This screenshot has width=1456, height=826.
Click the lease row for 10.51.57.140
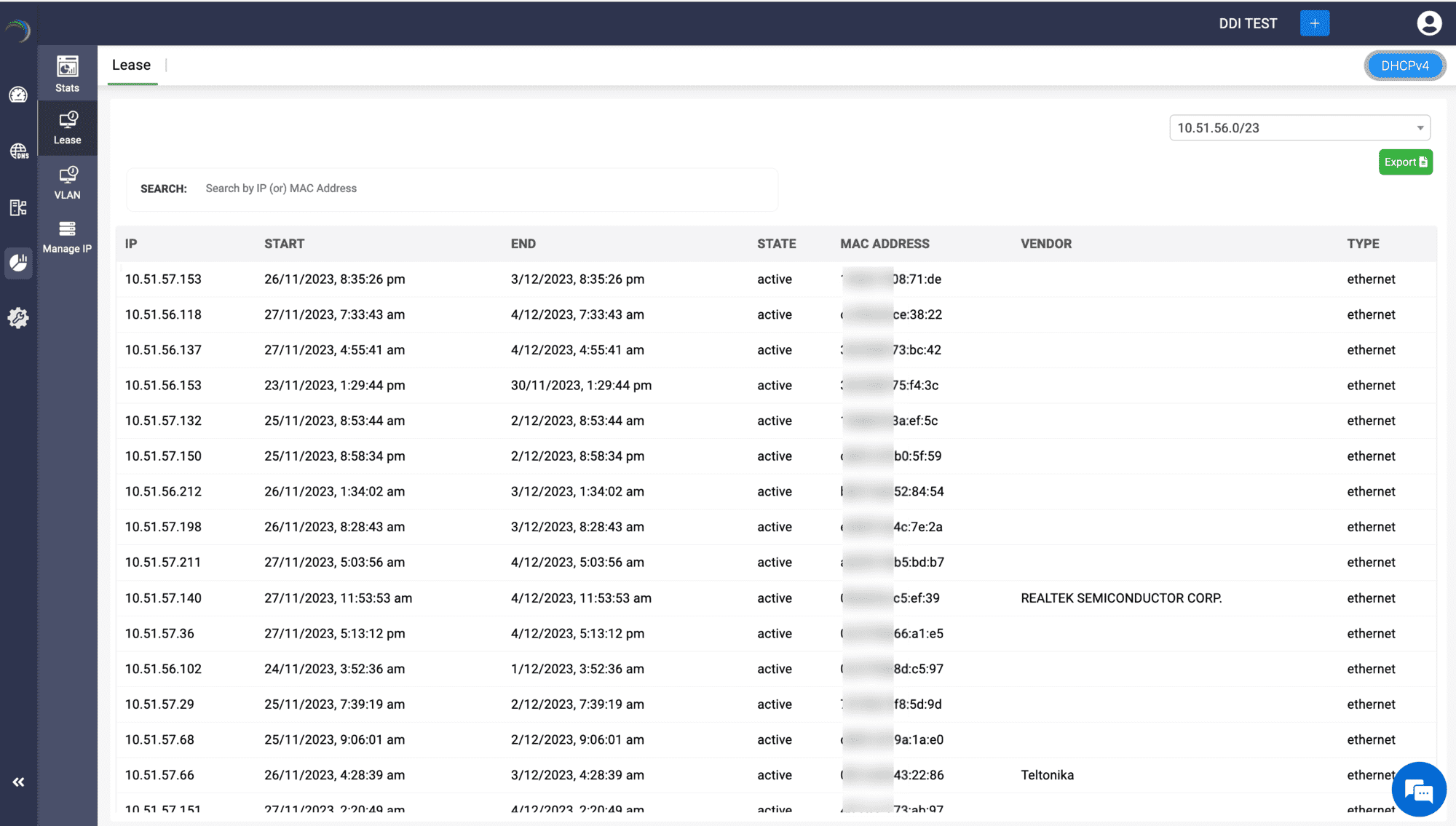(163, 598)
